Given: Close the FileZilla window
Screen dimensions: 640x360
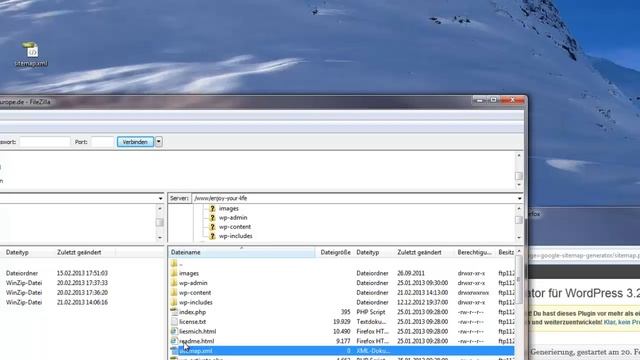Looking at the screenshot, I should [x=512, y=100].
